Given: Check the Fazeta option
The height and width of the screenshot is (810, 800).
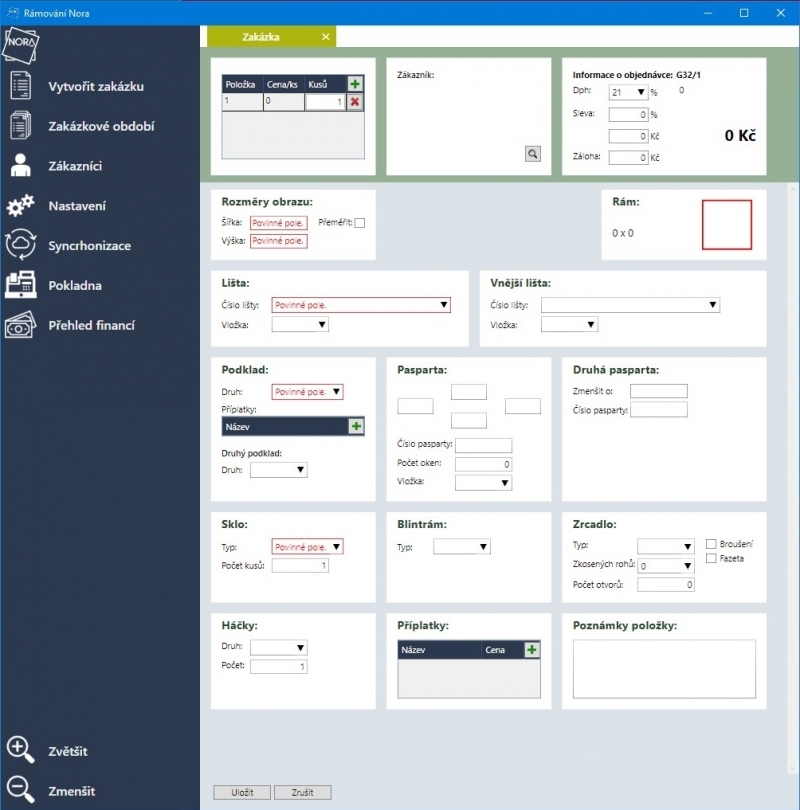Looking at the screenshot, I should click(x=711, y=559).
